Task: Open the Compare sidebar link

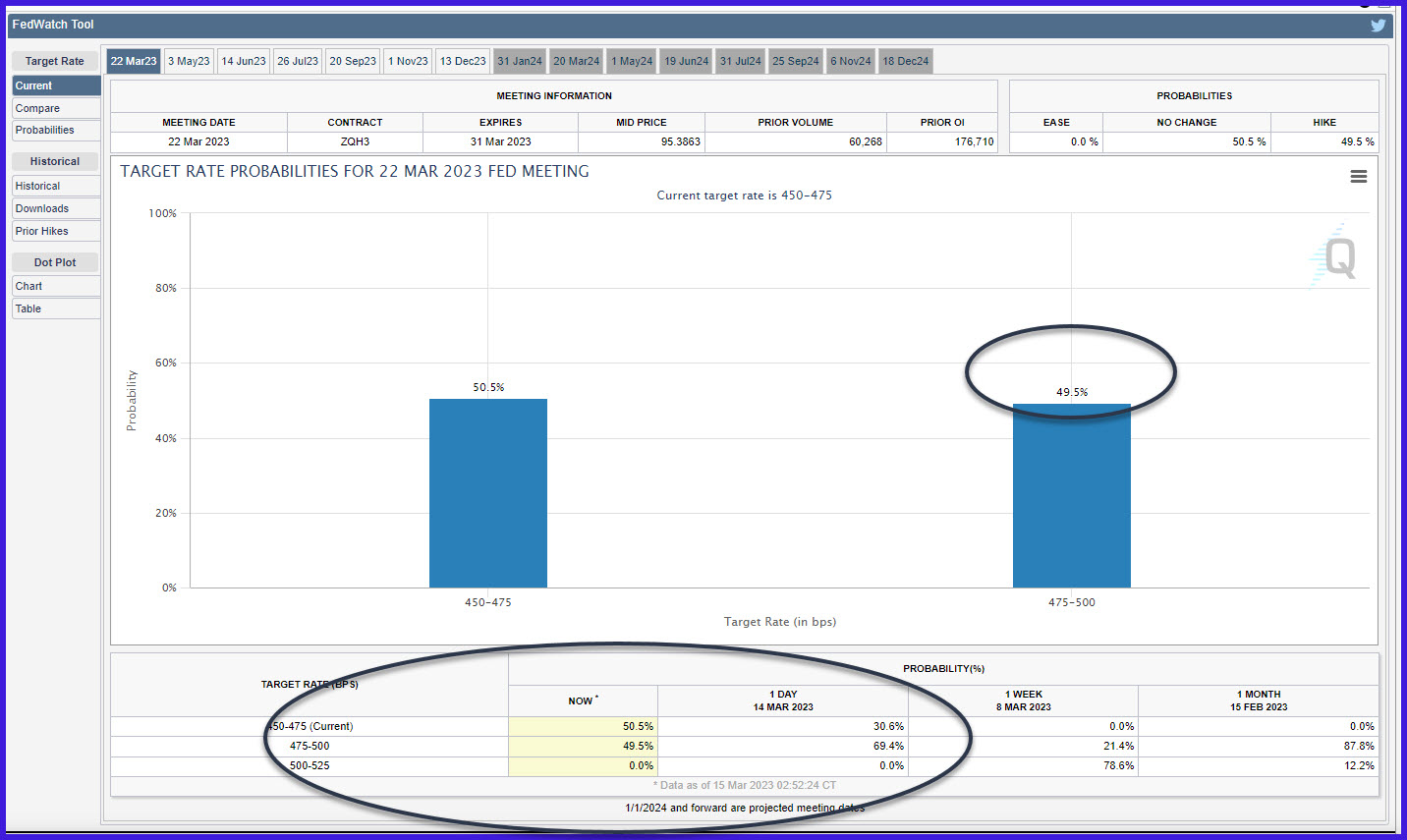Action: (x=56, y=108)
